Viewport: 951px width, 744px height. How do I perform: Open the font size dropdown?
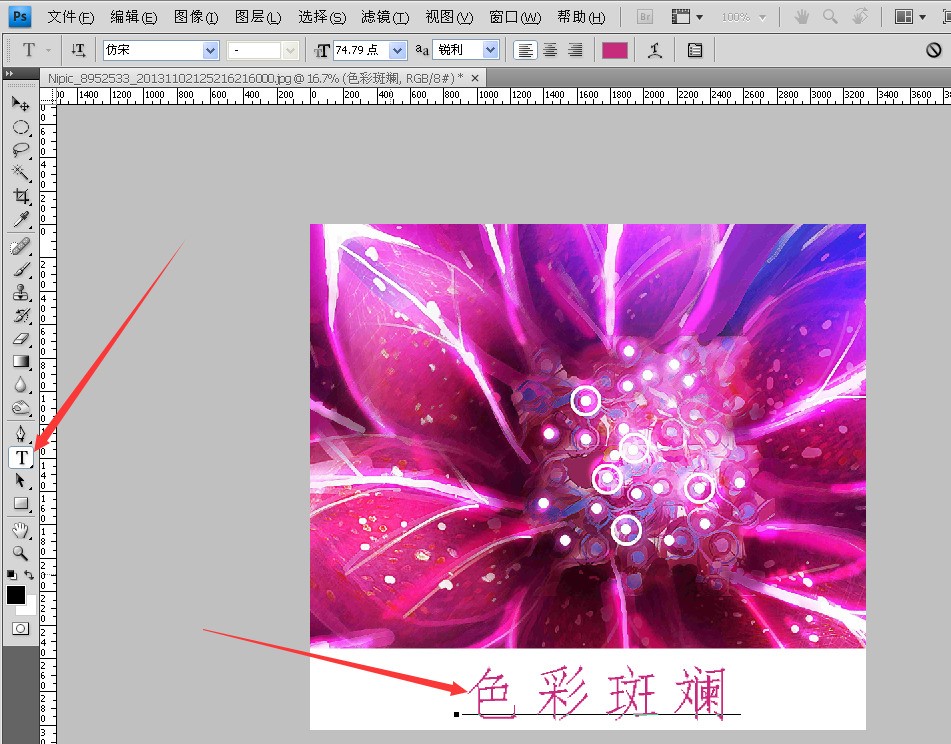tap(398, 50)
